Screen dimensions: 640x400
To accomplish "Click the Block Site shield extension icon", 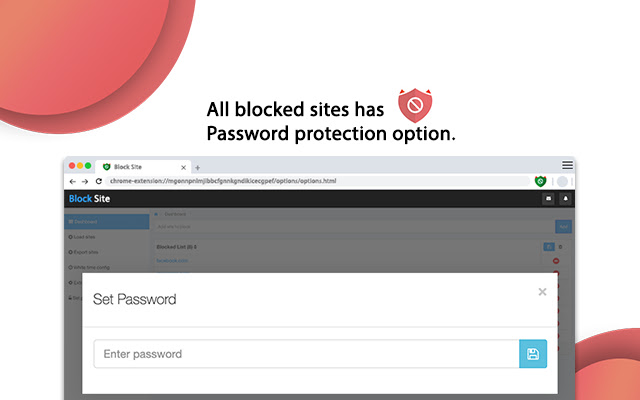I will pyautogui.click(x=541, y=181).
